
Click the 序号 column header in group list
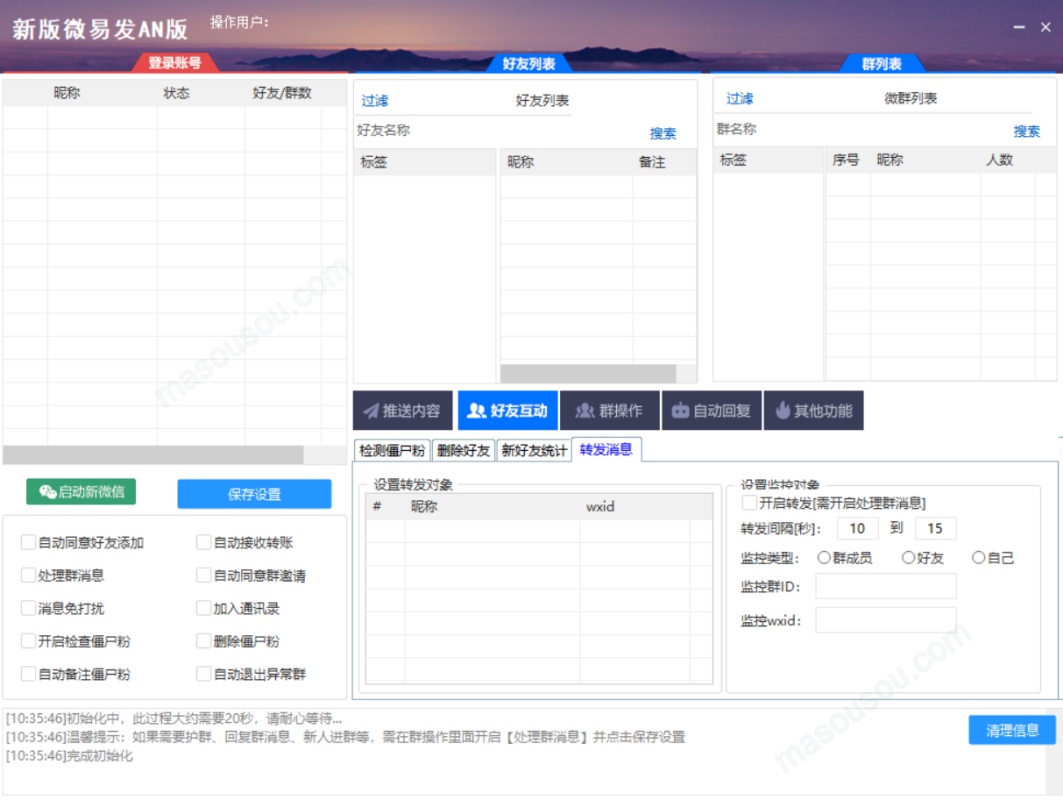(x=845, y=160)
